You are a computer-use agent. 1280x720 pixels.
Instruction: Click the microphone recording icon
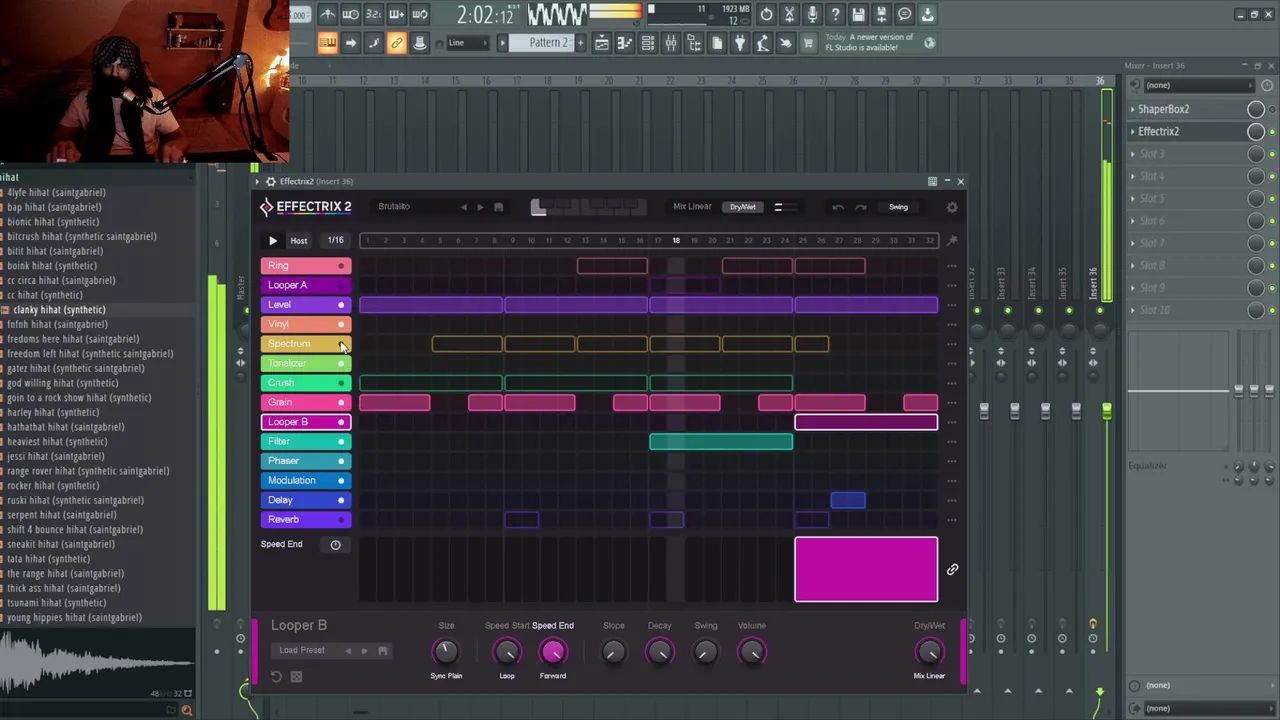[812, 14]
